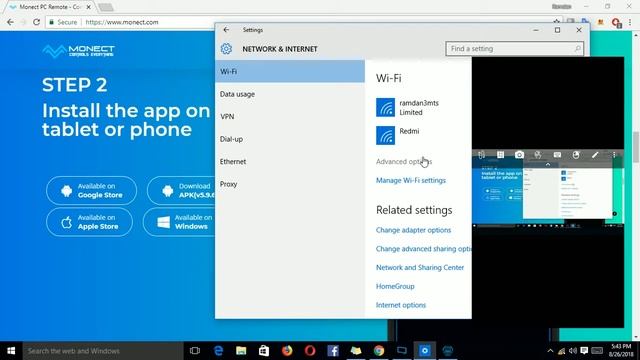Viewport: 640px width, 360px height.
Task: Click the taskbar clock showing 5:43 PM
Action: point(621,351)
